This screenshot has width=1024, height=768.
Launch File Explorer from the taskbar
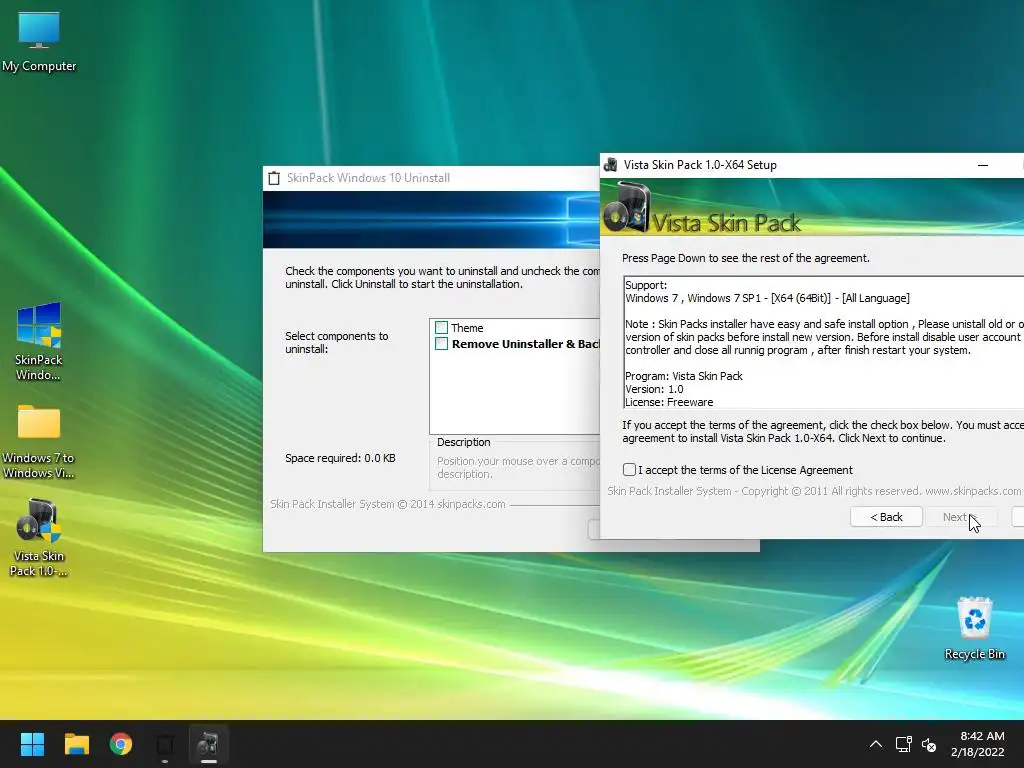coord(76,744)
